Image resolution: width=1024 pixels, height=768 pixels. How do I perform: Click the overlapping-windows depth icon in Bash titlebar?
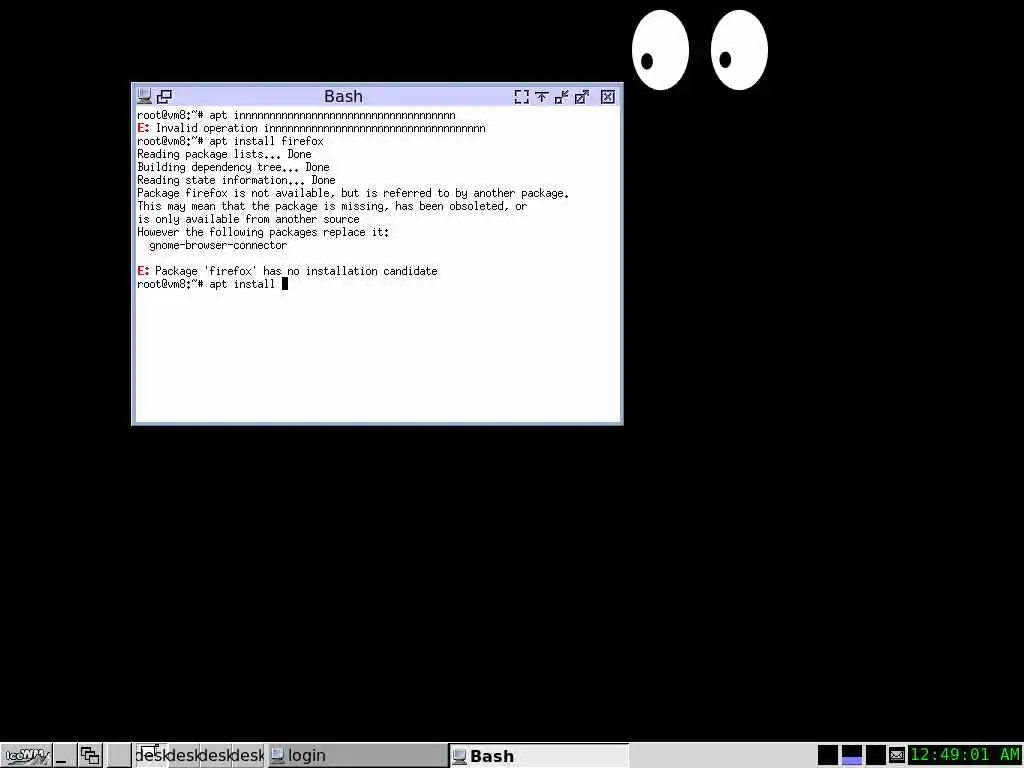point(164,97)
